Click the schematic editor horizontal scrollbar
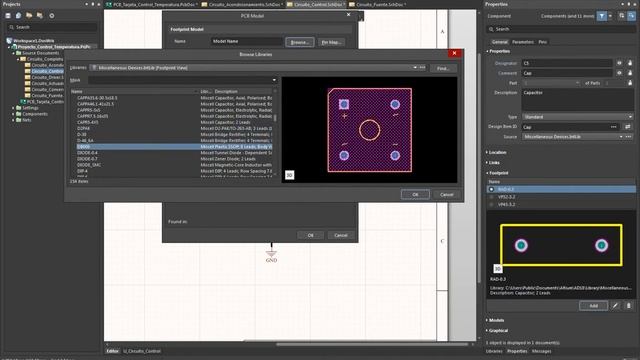 pos(371,344)
